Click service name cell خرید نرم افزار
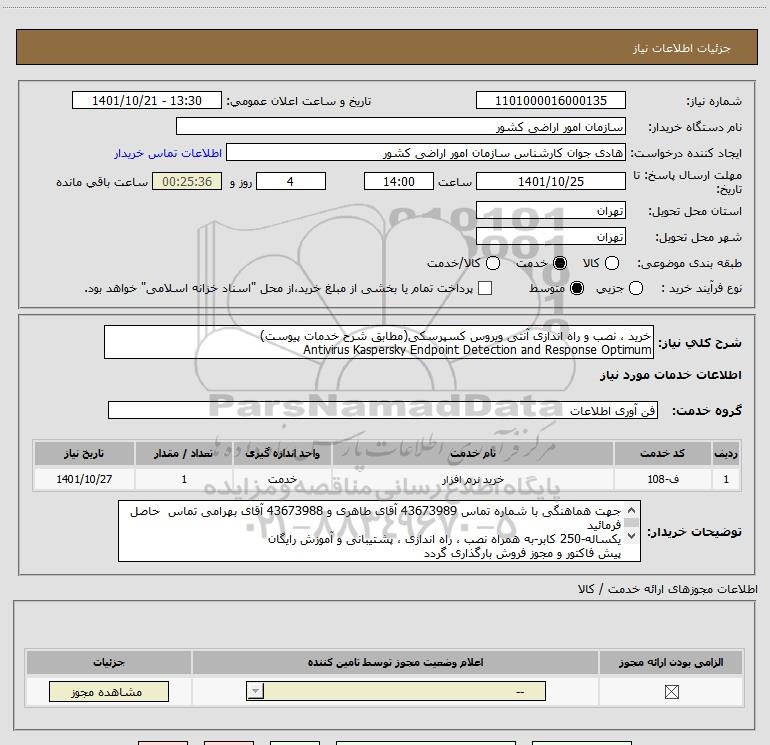This screenshot has height=745, width=770. pos(473,479)
